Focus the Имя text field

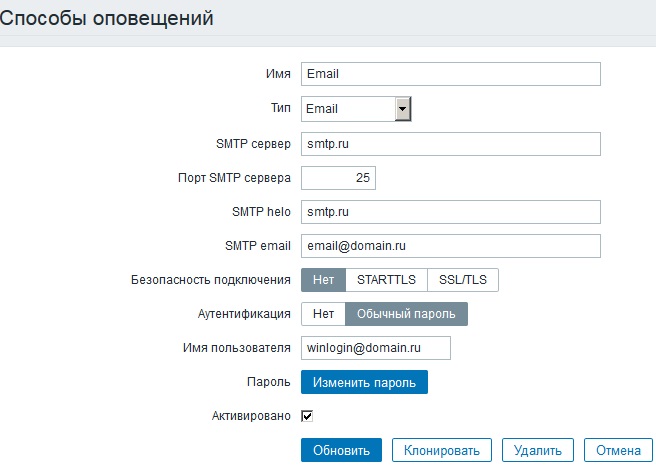[x=450, y=74]
